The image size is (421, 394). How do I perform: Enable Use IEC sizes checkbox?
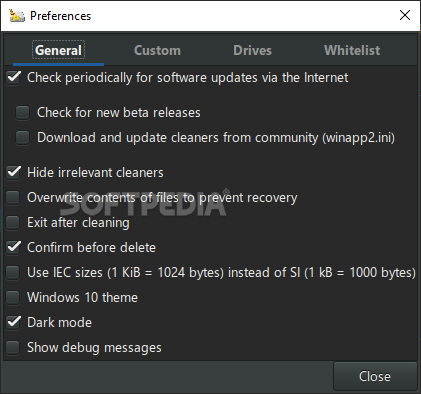click(13, 273)
